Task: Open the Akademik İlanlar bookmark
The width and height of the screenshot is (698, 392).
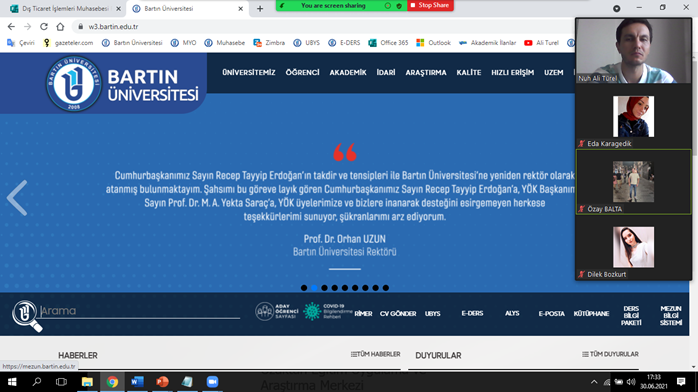Action: point(487,43)
